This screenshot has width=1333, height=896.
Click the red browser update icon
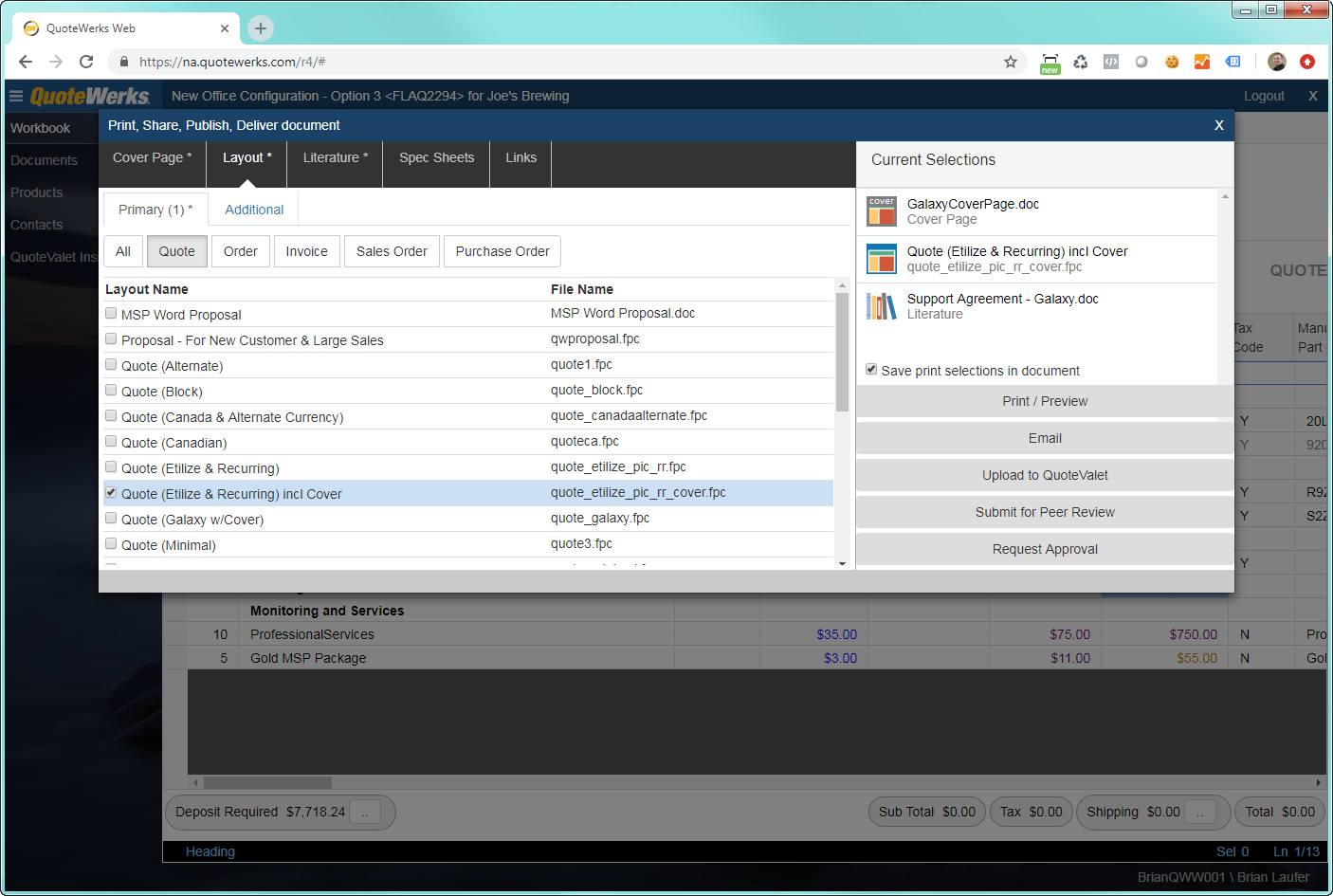(1307, 62)
